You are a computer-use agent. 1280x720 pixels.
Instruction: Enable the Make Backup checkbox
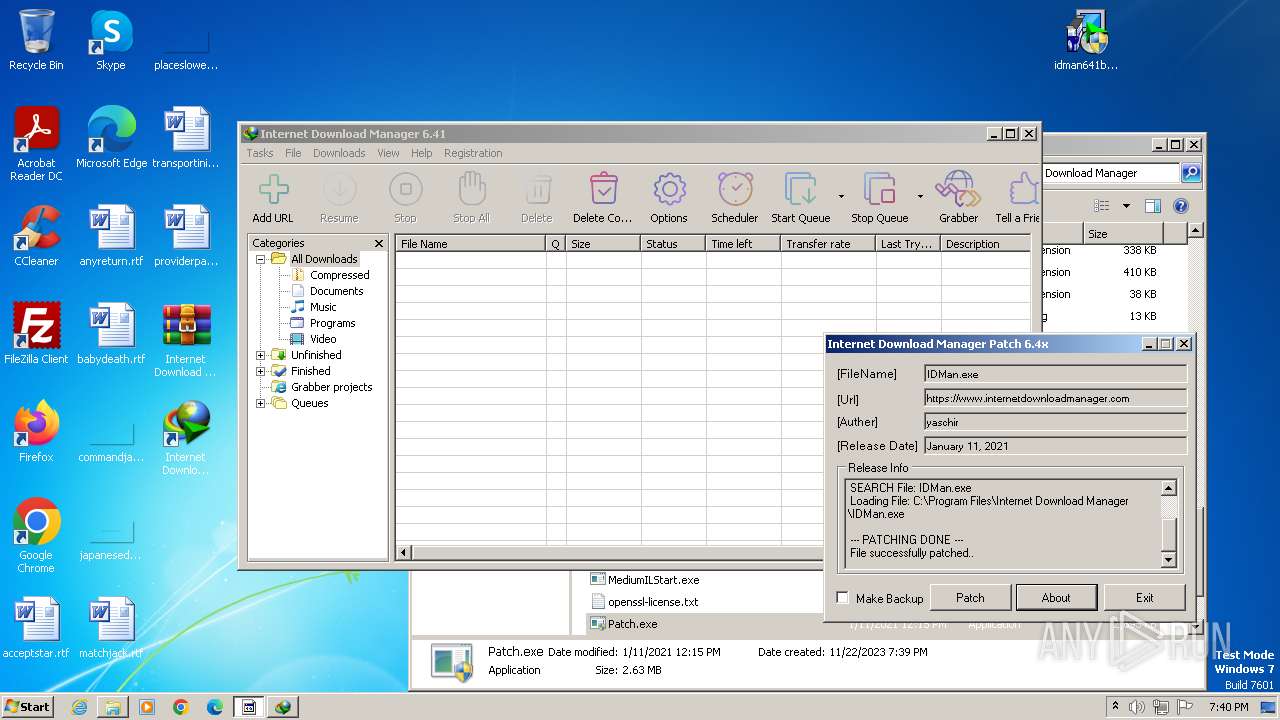pyautogui.click(x=843, y=598)
